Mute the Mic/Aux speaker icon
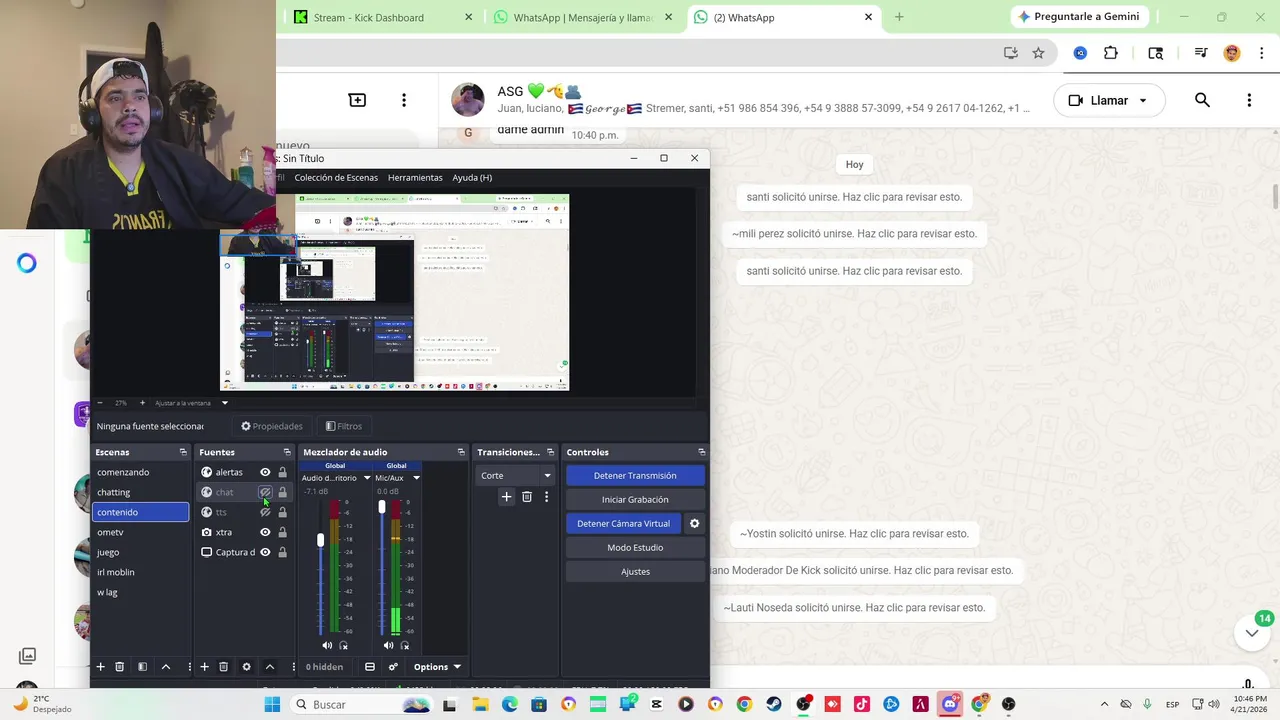This screenshot has width=1280, height=720. pyautogui.click(x=388, y=645)
